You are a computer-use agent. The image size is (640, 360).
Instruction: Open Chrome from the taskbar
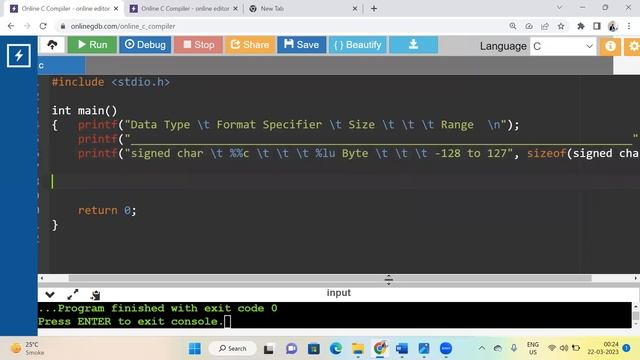pyautogui.click(x=380, y=348)
